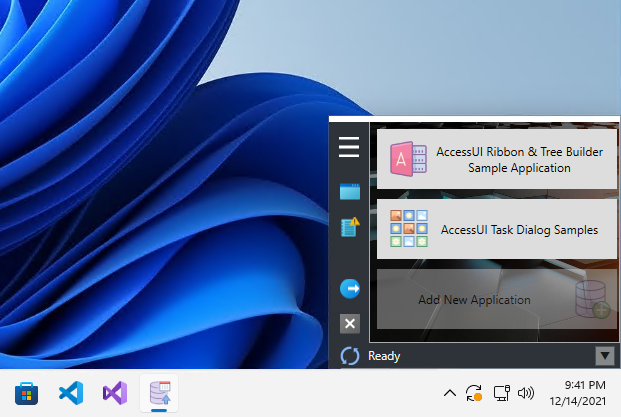Expand the dropdown arrow in the status bar
This screenshot has height=417, width=621.
(x=605, y=356)
